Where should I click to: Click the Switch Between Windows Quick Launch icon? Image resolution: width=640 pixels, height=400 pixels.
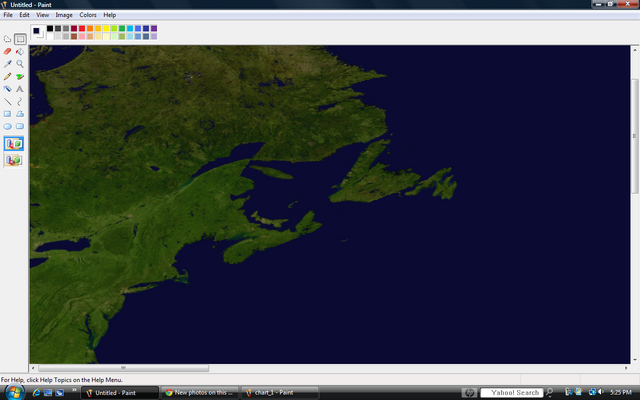(x=60, y=393)
